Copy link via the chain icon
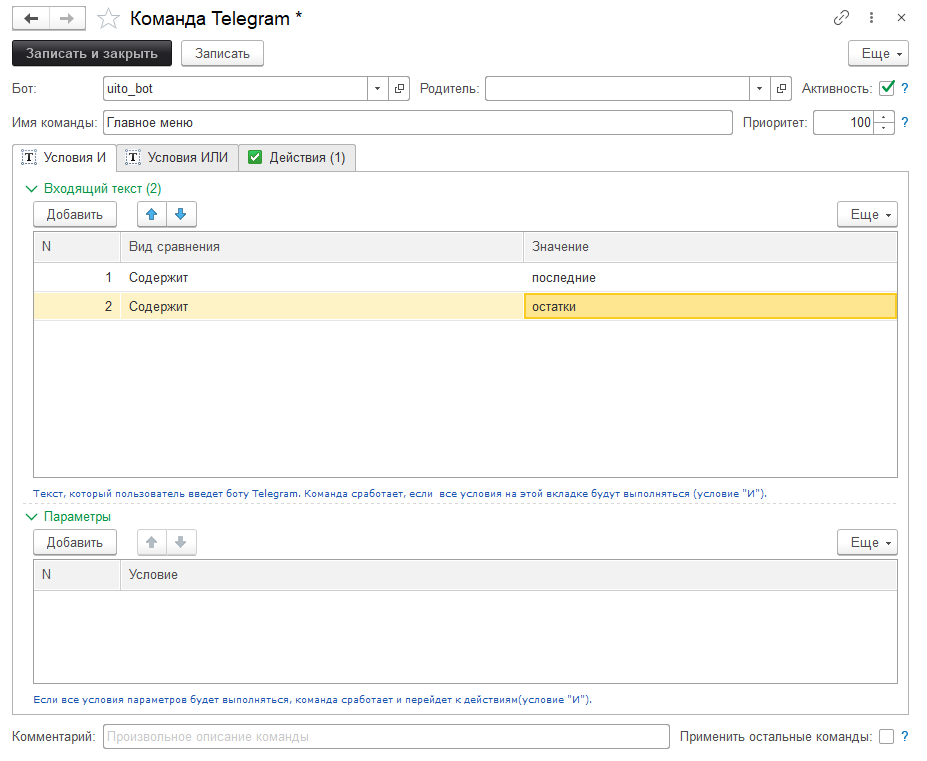The height and width of the screenshot is (761, 927). (x=840, y=18)
